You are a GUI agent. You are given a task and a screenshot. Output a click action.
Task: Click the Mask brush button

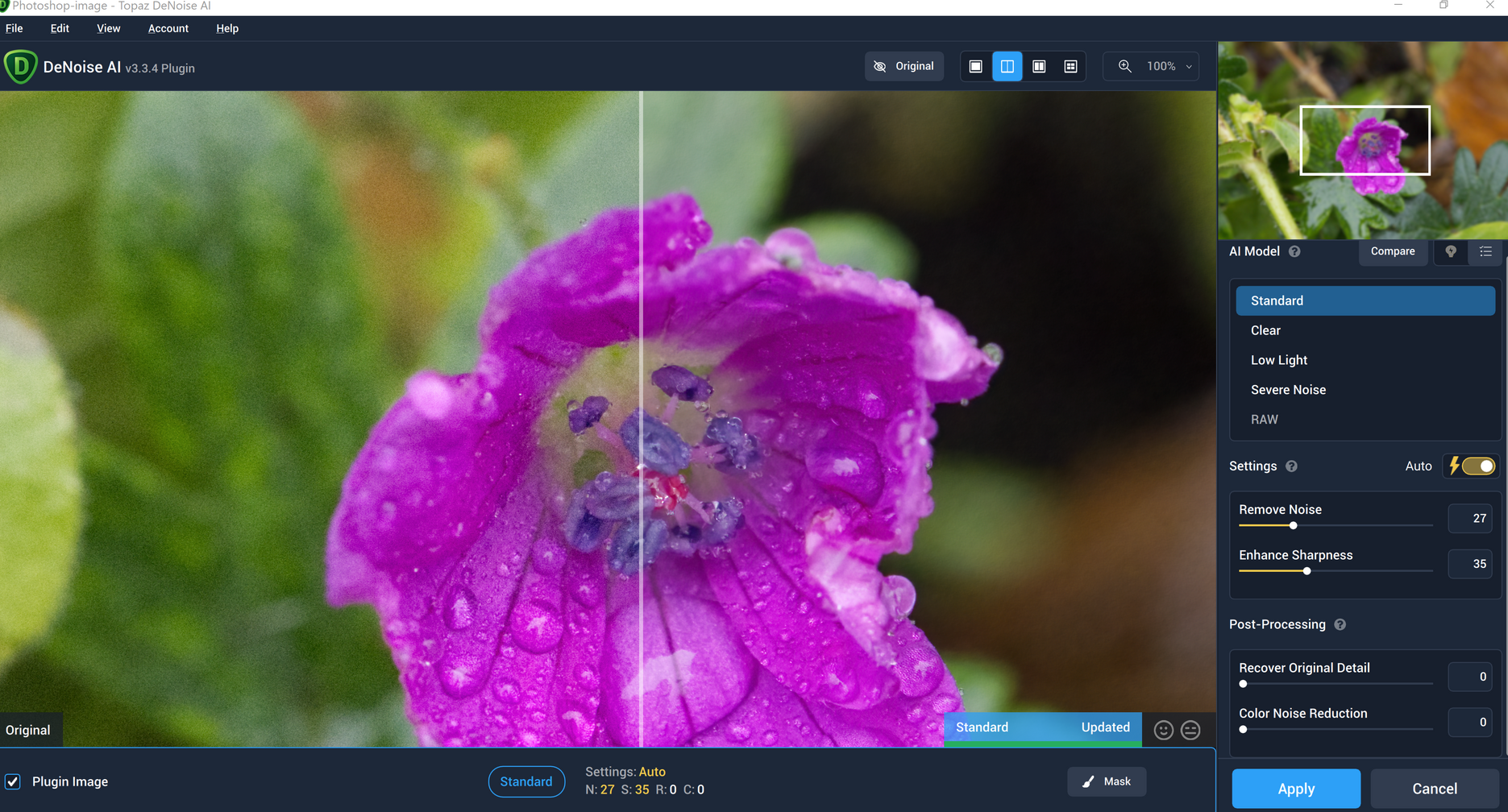pyautogui.click(x=1107, y=781)
